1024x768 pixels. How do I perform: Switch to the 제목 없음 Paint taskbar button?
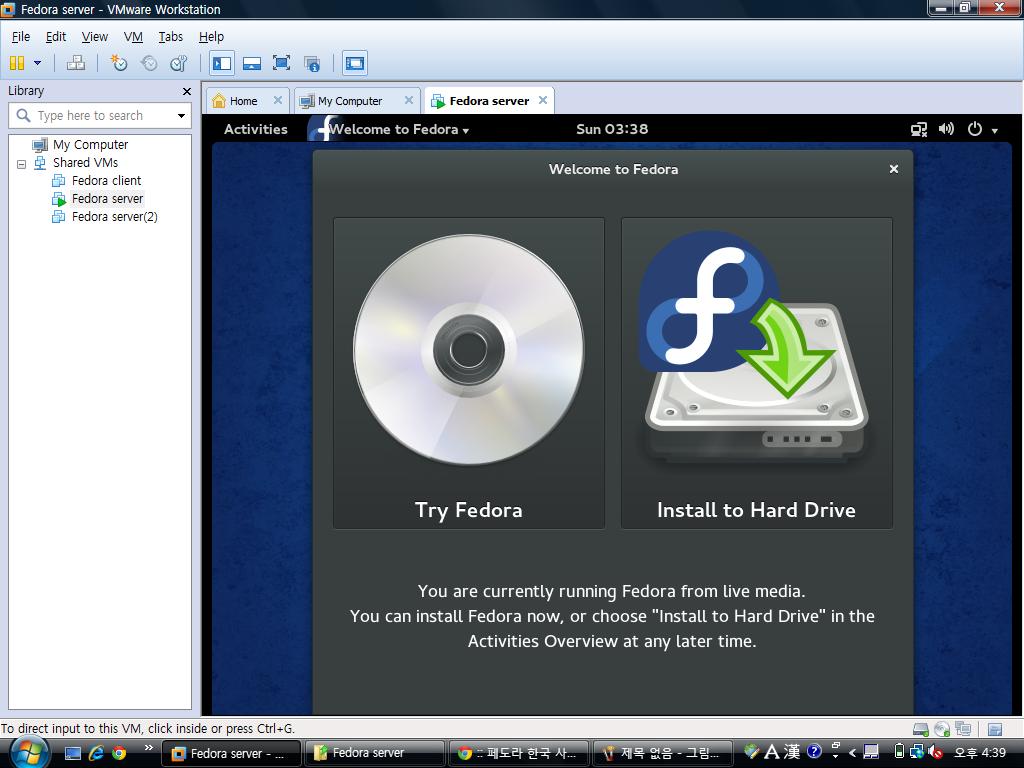tap(662, 754)
